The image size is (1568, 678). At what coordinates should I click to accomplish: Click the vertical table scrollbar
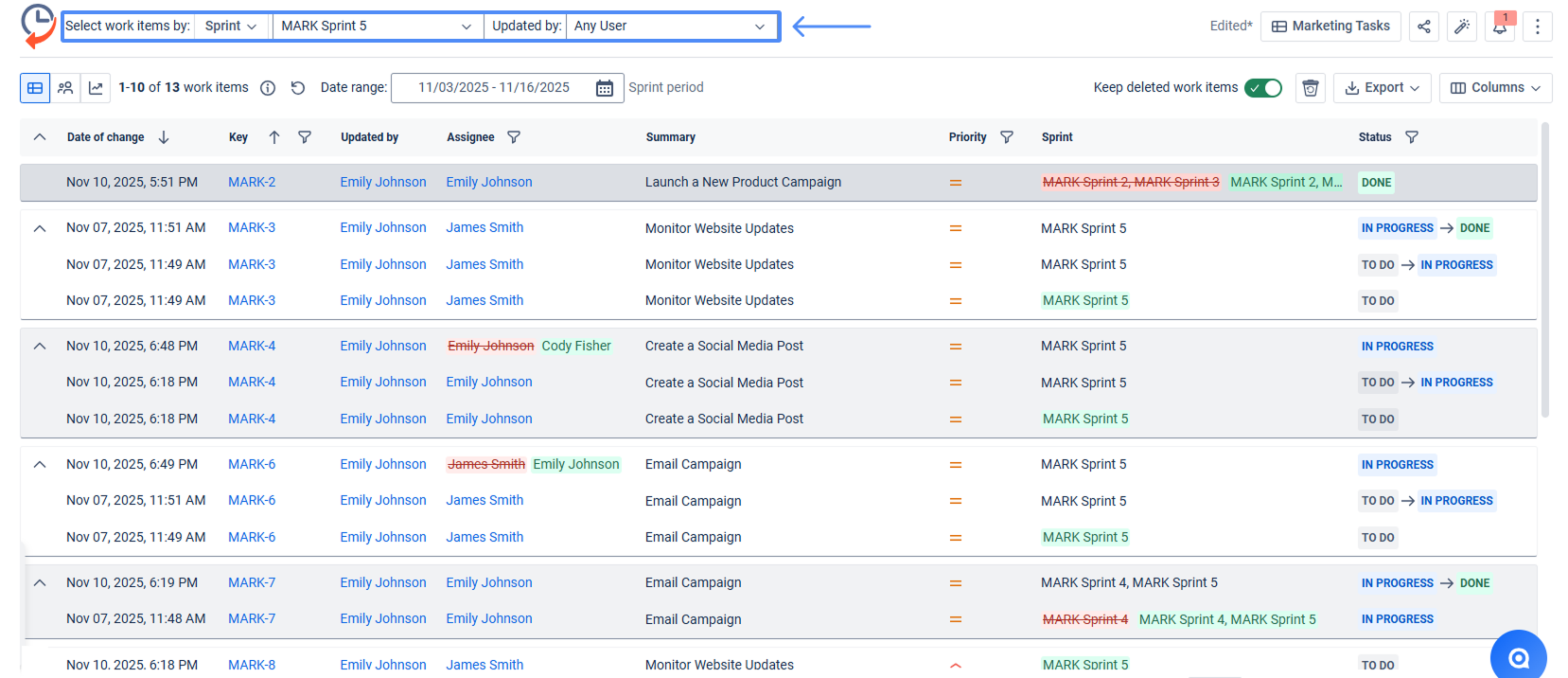[x=1545, y=270]
